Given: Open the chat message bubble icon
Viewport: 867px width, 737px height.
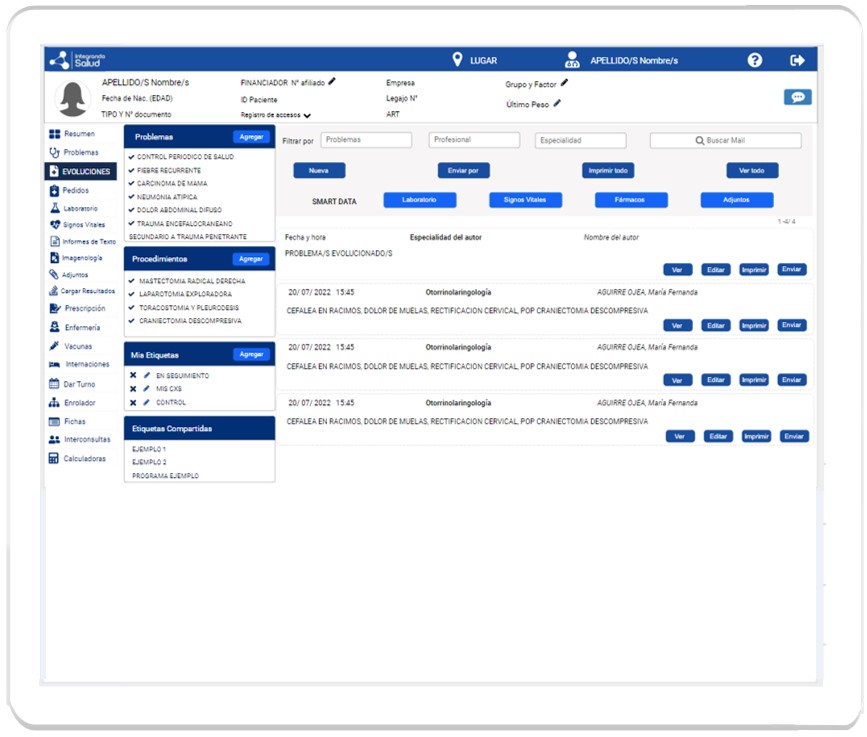Looking at the screenshot, I should tap(797, 97).
